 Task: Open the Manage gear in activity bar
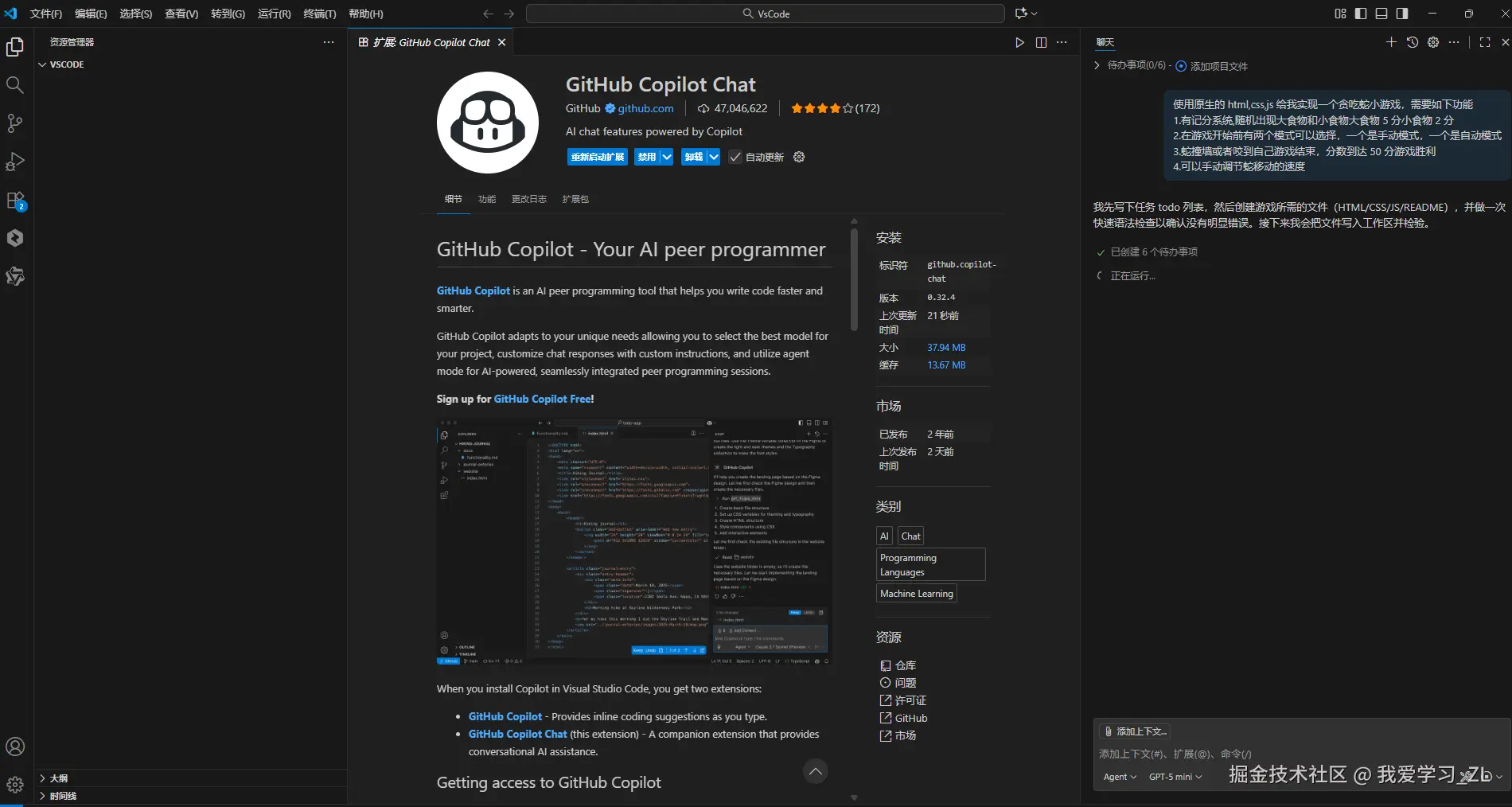pyautogui.click(x=15, y=785)
